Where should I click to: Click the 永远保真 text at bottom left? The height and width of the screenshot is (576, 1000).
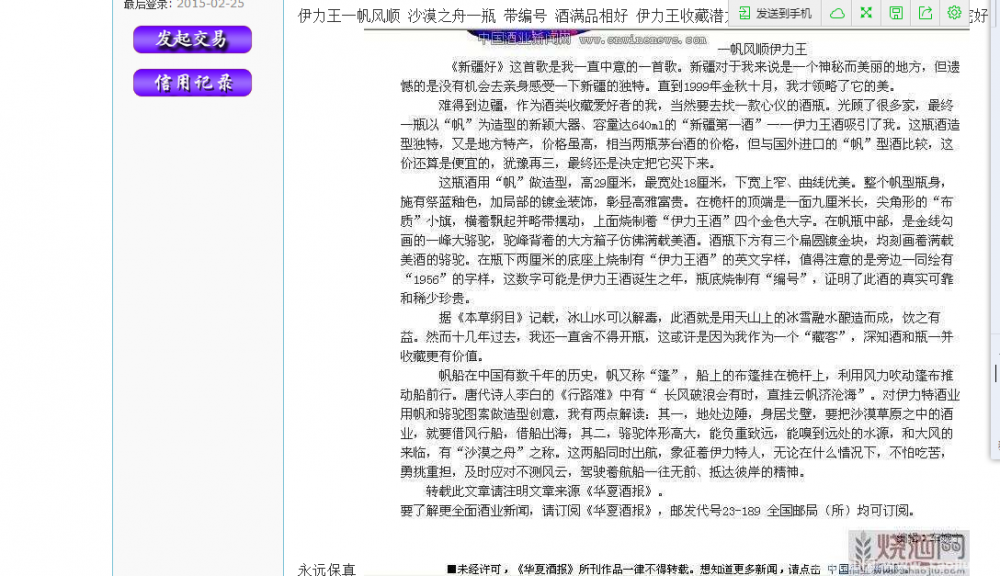click(327, 569)
